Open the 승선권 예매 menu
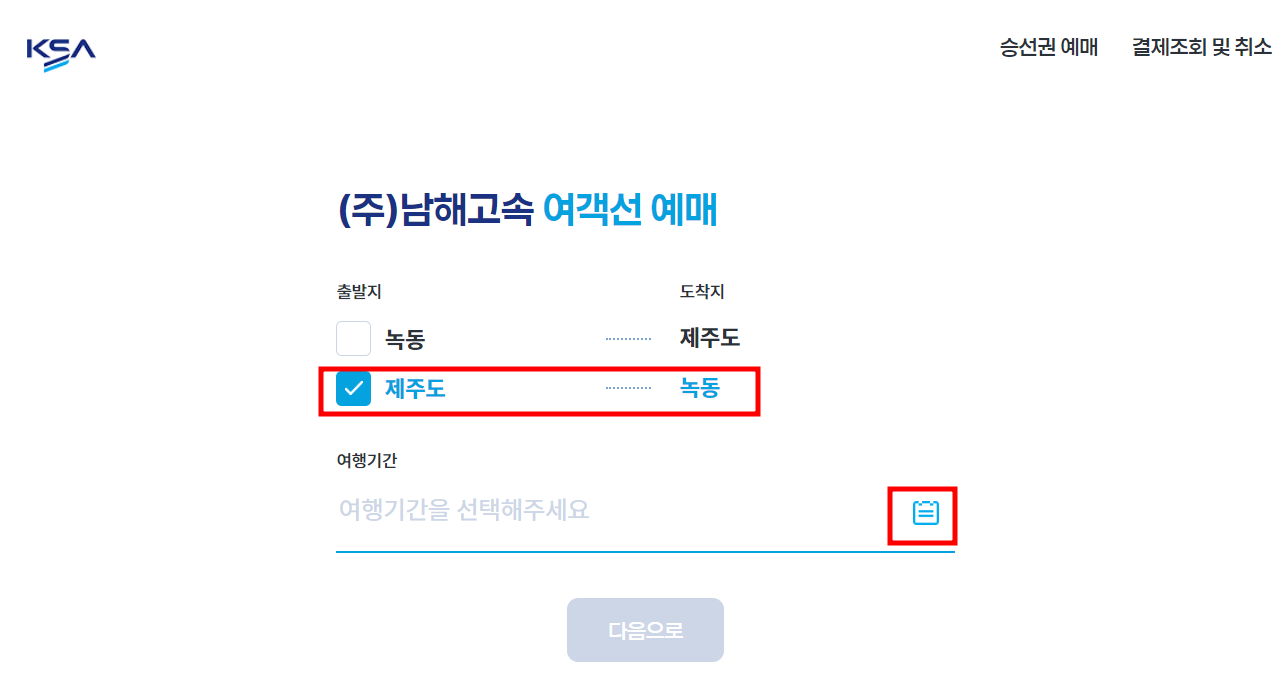 coord(1046,46)
